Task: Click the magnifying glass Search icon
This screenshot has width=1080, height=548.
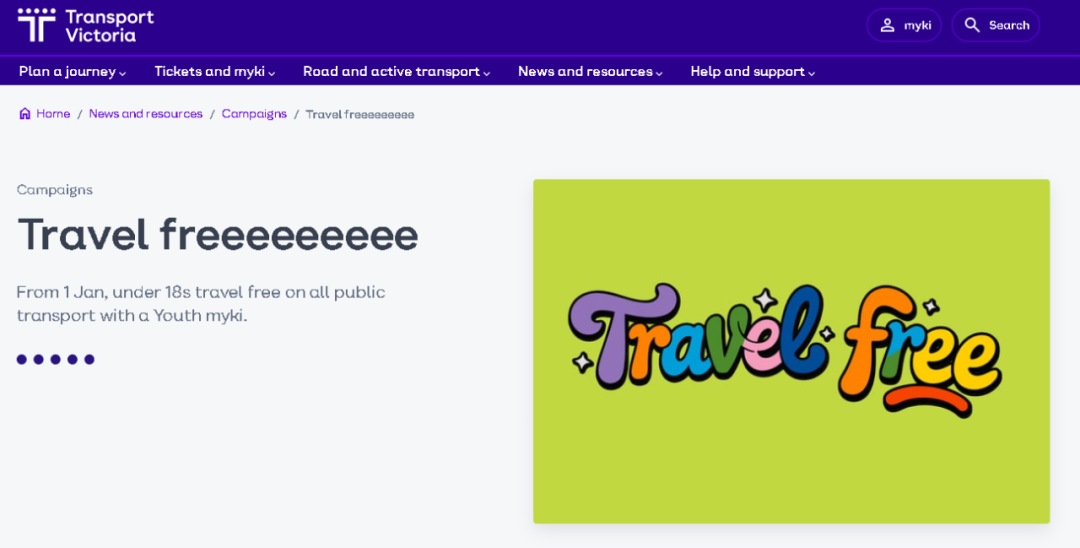Action: (972, 25)
